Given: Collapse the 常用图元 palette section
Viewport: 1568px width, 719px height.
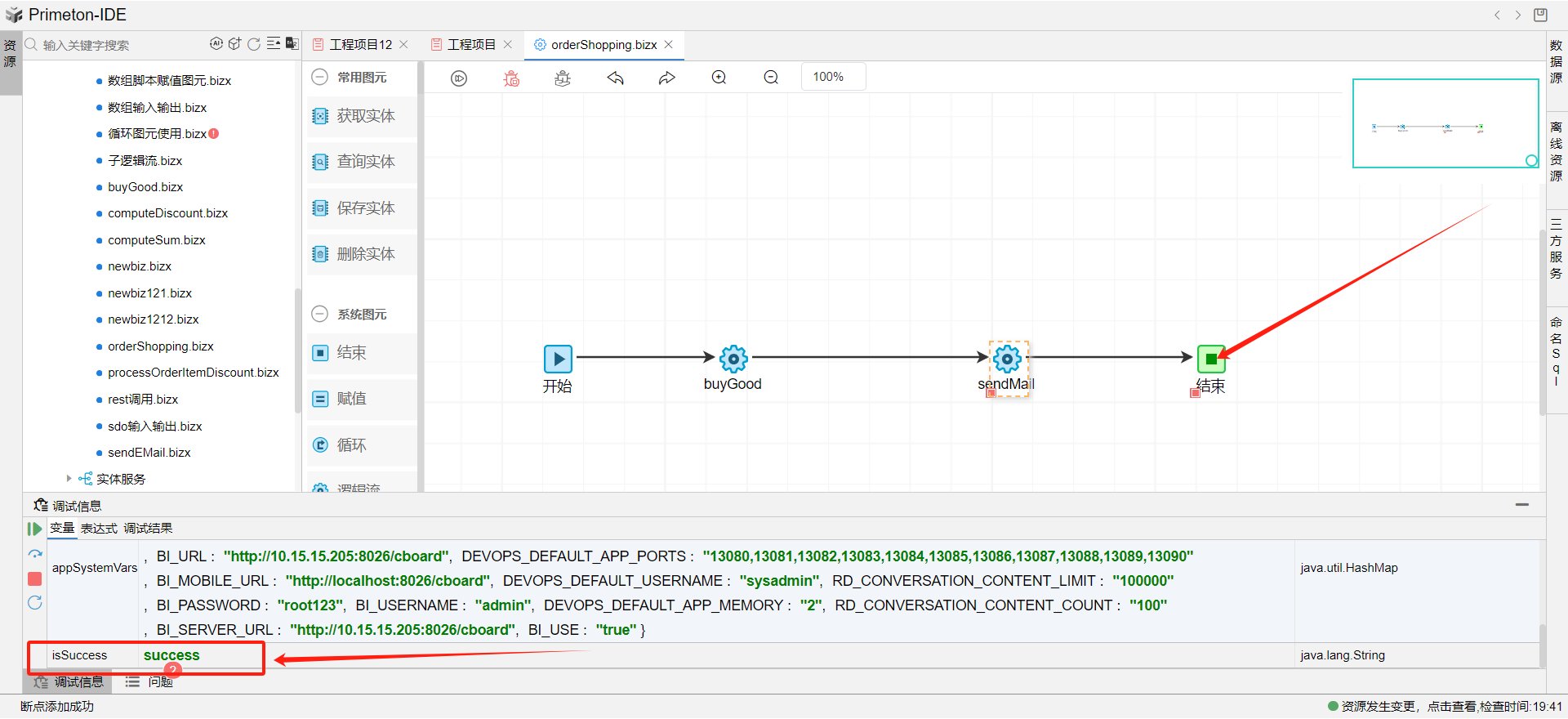Looking at the screenshot, I should pyautogui.click(x=320, y=77).
